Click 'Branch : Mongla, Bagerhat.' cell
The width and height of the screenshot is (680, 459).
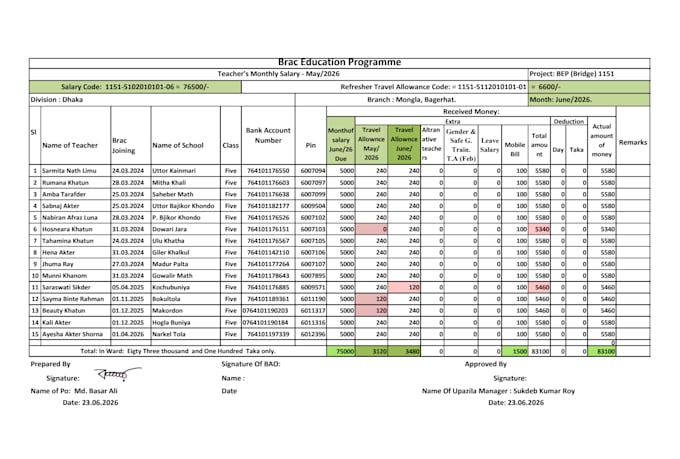click(412, 99)
